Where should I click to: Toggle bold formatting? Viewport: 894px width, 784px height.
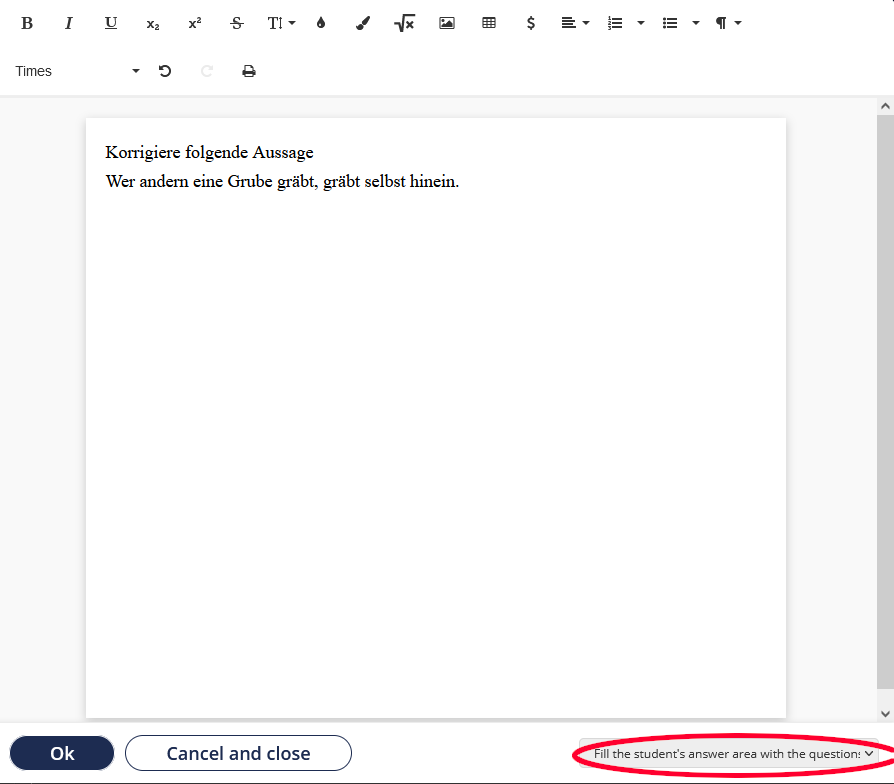pyautogui.click(x=27, y=23)
